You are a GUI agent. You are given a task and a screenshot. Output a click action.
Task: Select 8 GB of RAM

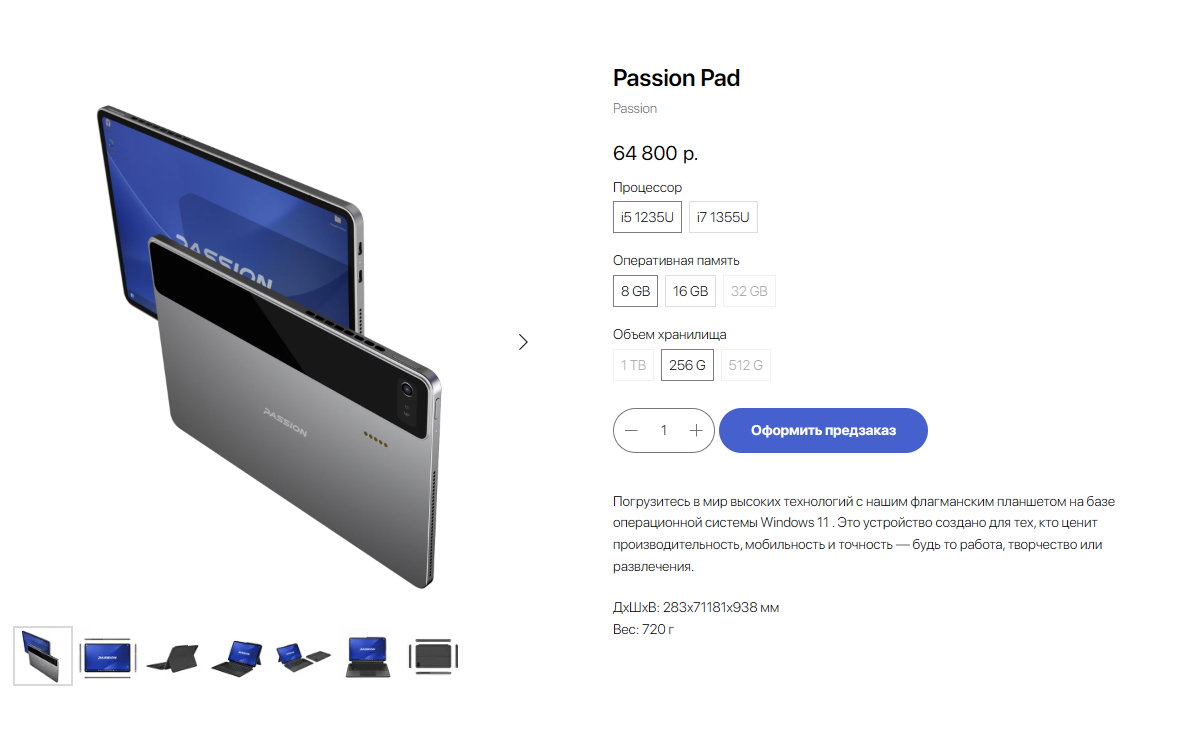[635, 292]
